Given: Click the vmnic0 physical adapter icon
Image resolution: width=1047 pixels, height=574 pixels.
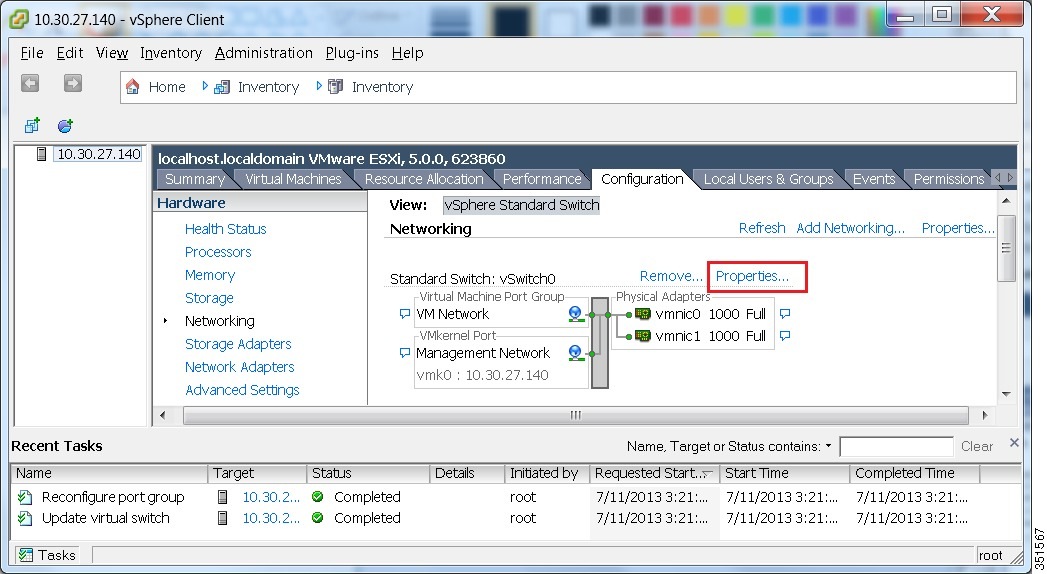Looking at the screenshot, I should [642, 314].
